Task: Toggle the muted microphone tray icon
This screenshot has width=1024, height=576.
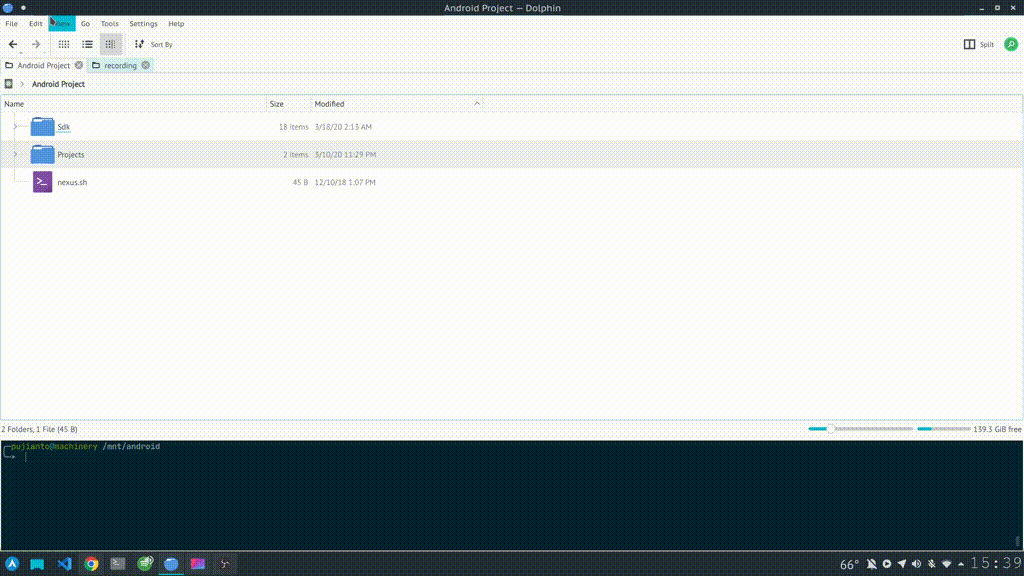Action: pos(932,564)
